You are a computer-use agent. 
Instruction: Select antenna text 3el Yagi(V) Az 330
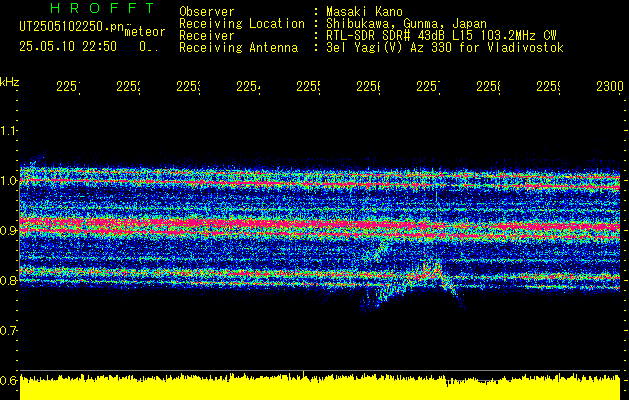point(390,48)
